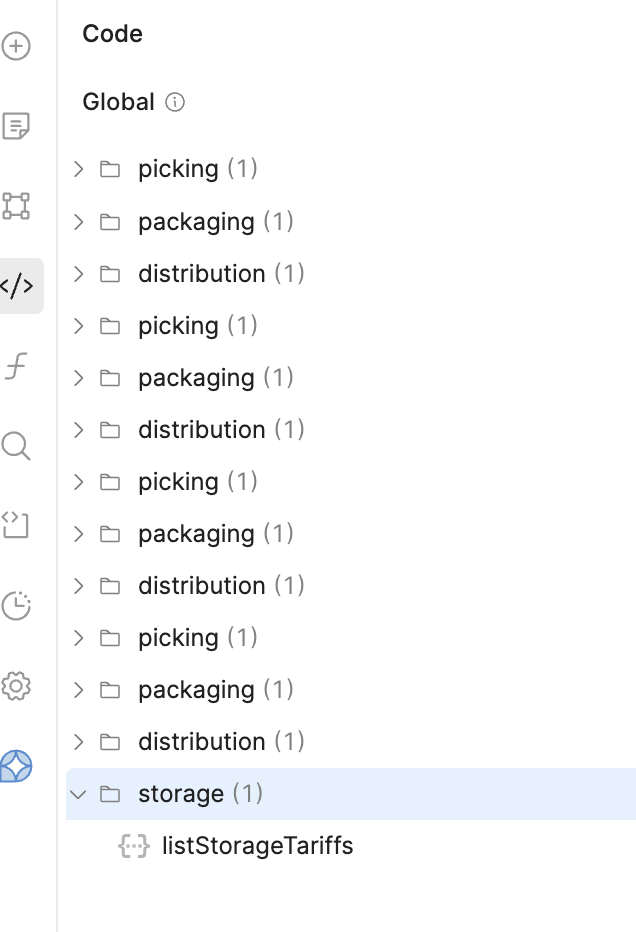Expand the first packaging folder chevron

pyautogui.click(x=79, y=221)
